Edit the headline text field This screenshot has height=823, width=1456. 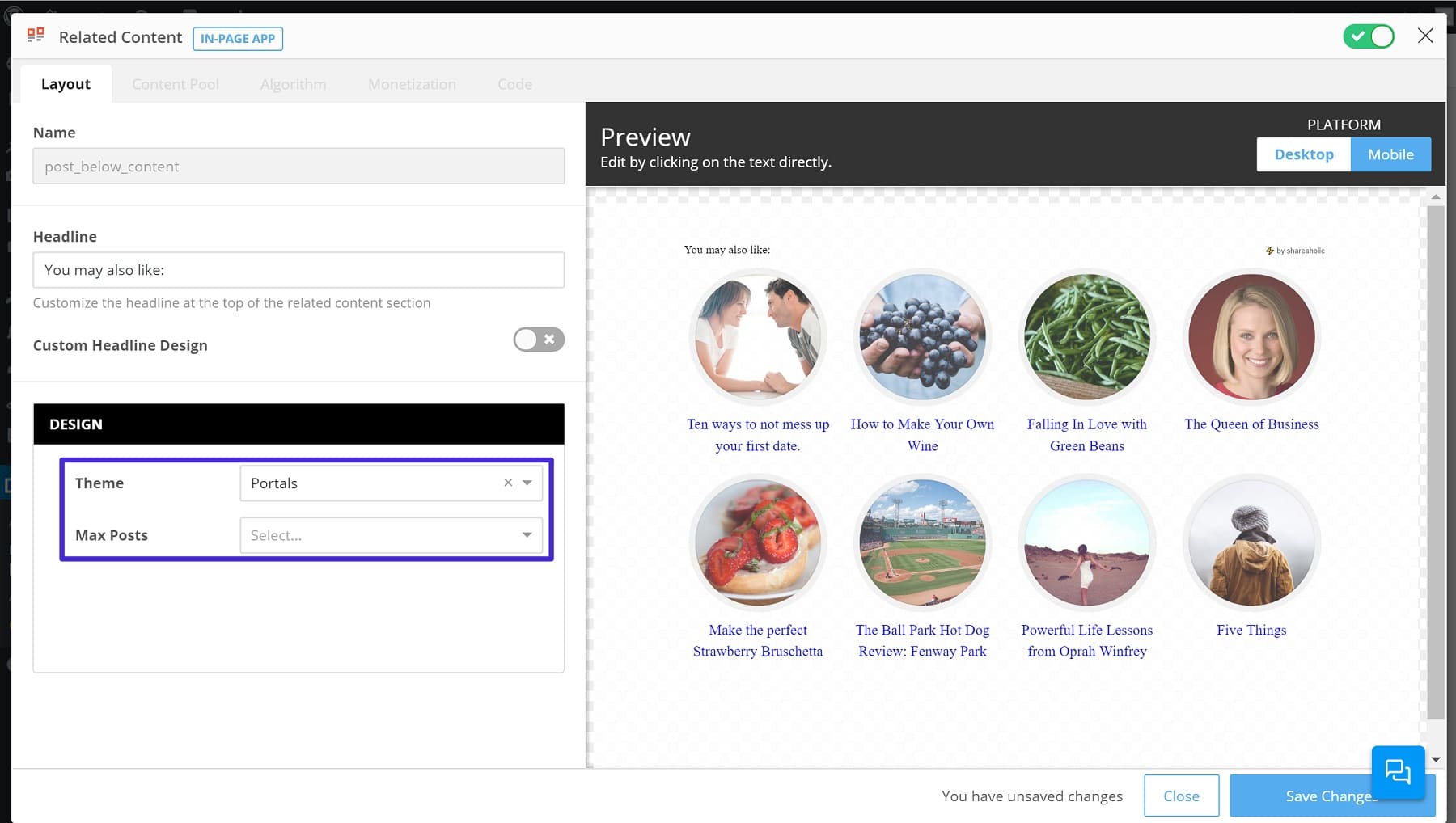coord(298,270)
